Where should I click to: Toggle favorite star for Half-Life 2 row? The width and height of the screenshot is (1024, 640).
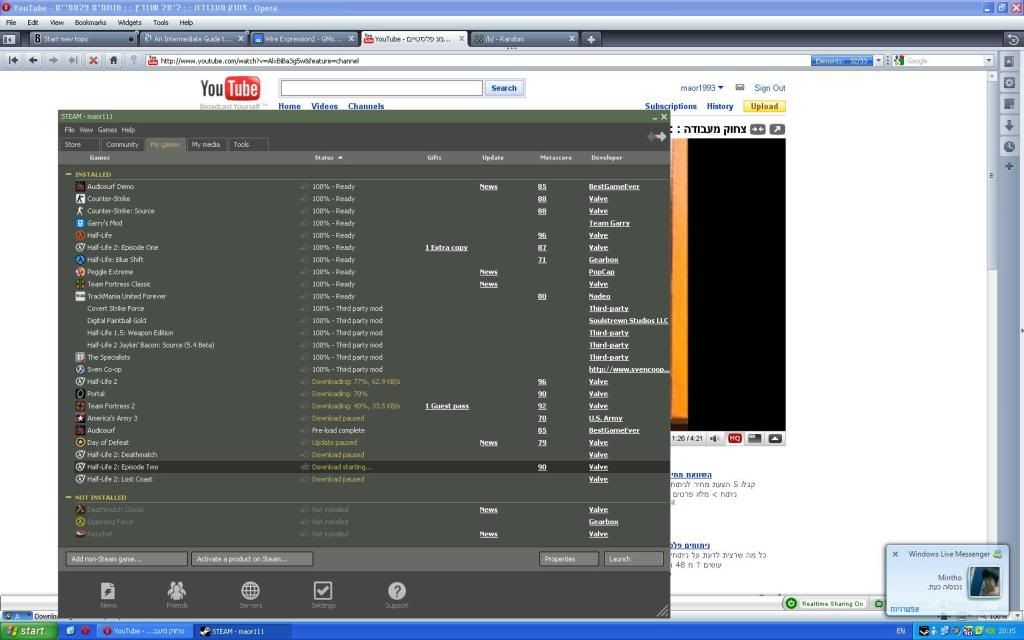[x=304, y=381]
